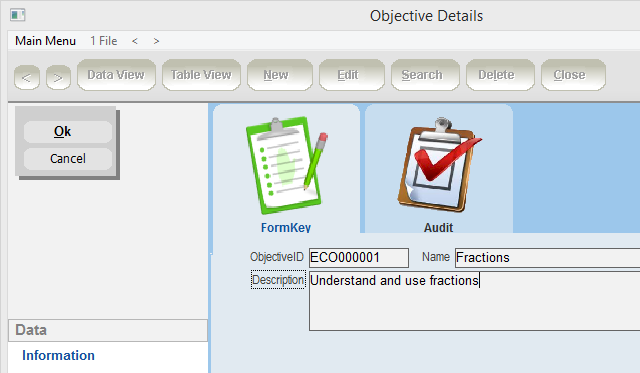The height and width of the screenshot is (373, 640).
Task: Confirm changes with Ok button
Action: click(x=68, y=132)
